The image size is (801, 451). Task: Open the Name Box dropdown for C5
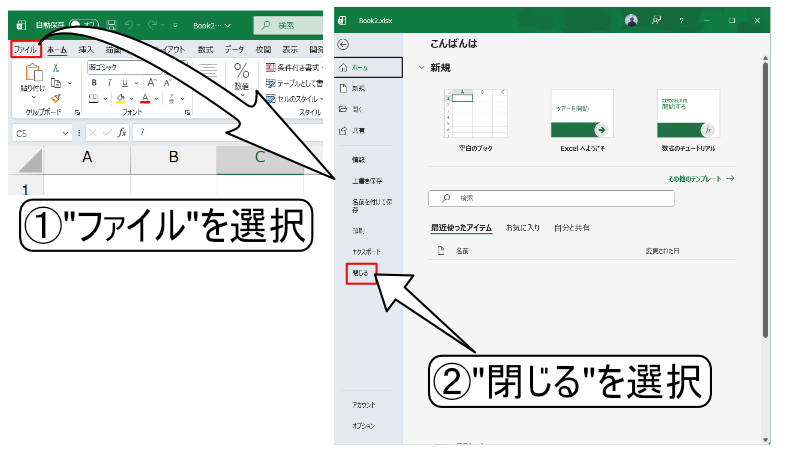click(66, 132)
